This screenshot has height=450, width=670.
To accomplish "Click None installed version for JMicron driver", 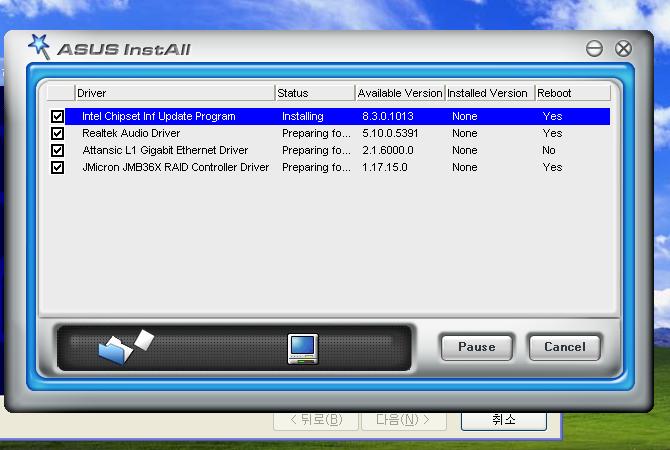I will (464, 168).
